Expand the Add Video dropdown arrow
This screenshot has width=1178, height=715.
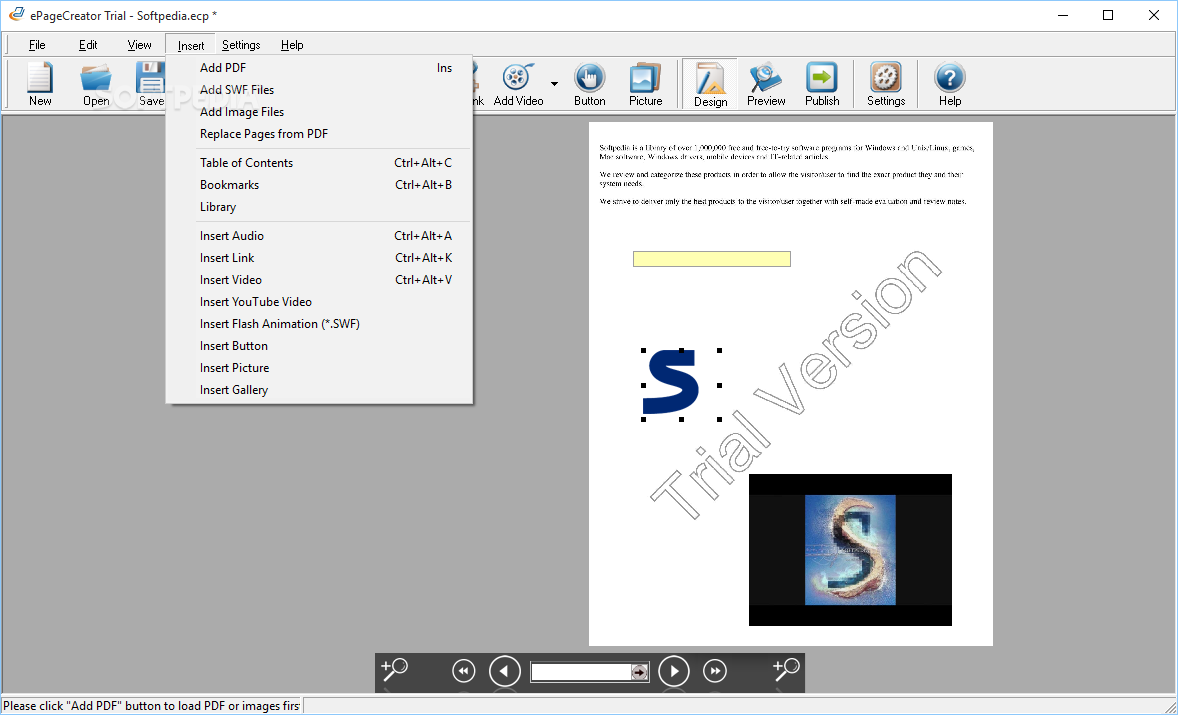tap(554, 83)
